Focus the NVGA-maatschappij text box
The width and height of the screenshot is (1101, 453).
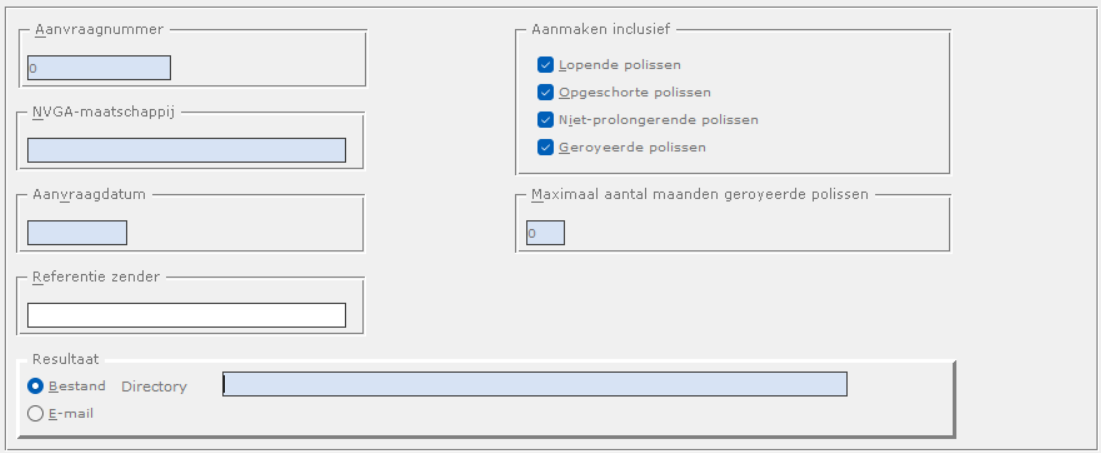click(186, 150)
